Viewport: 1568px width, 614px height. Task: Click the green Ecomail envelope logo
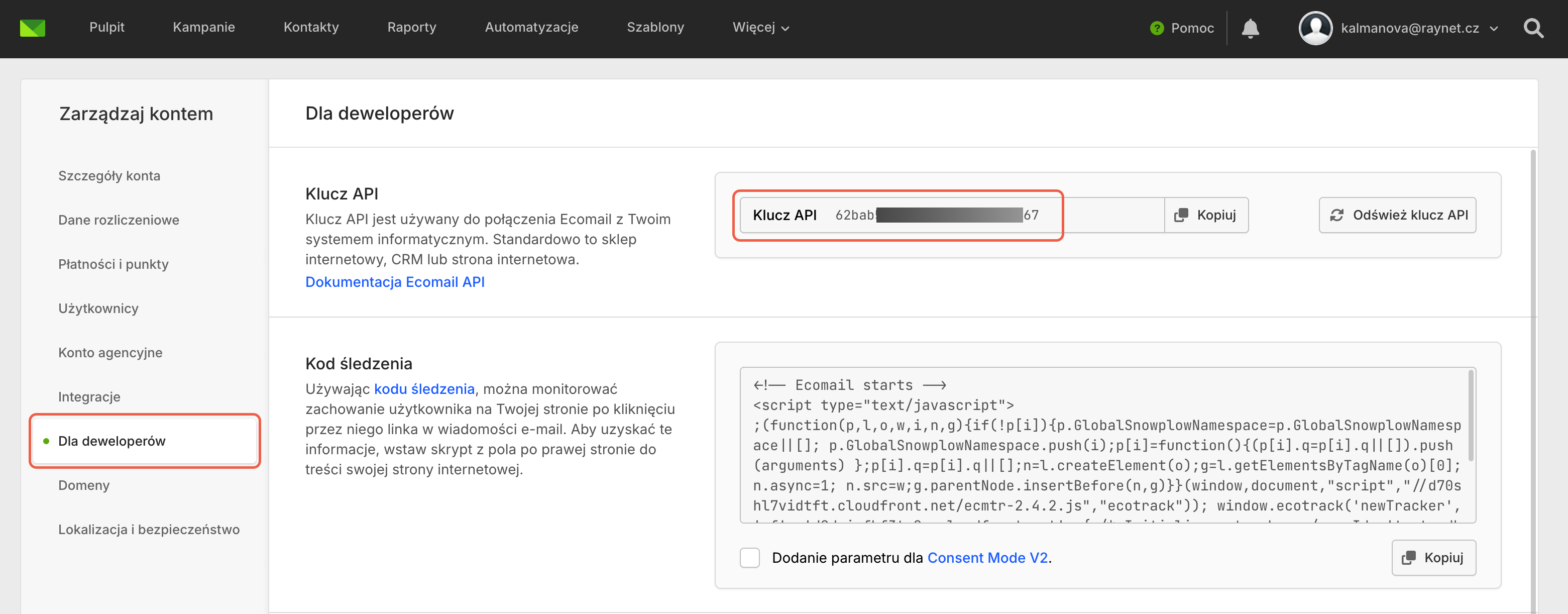[x=32, y=28]
